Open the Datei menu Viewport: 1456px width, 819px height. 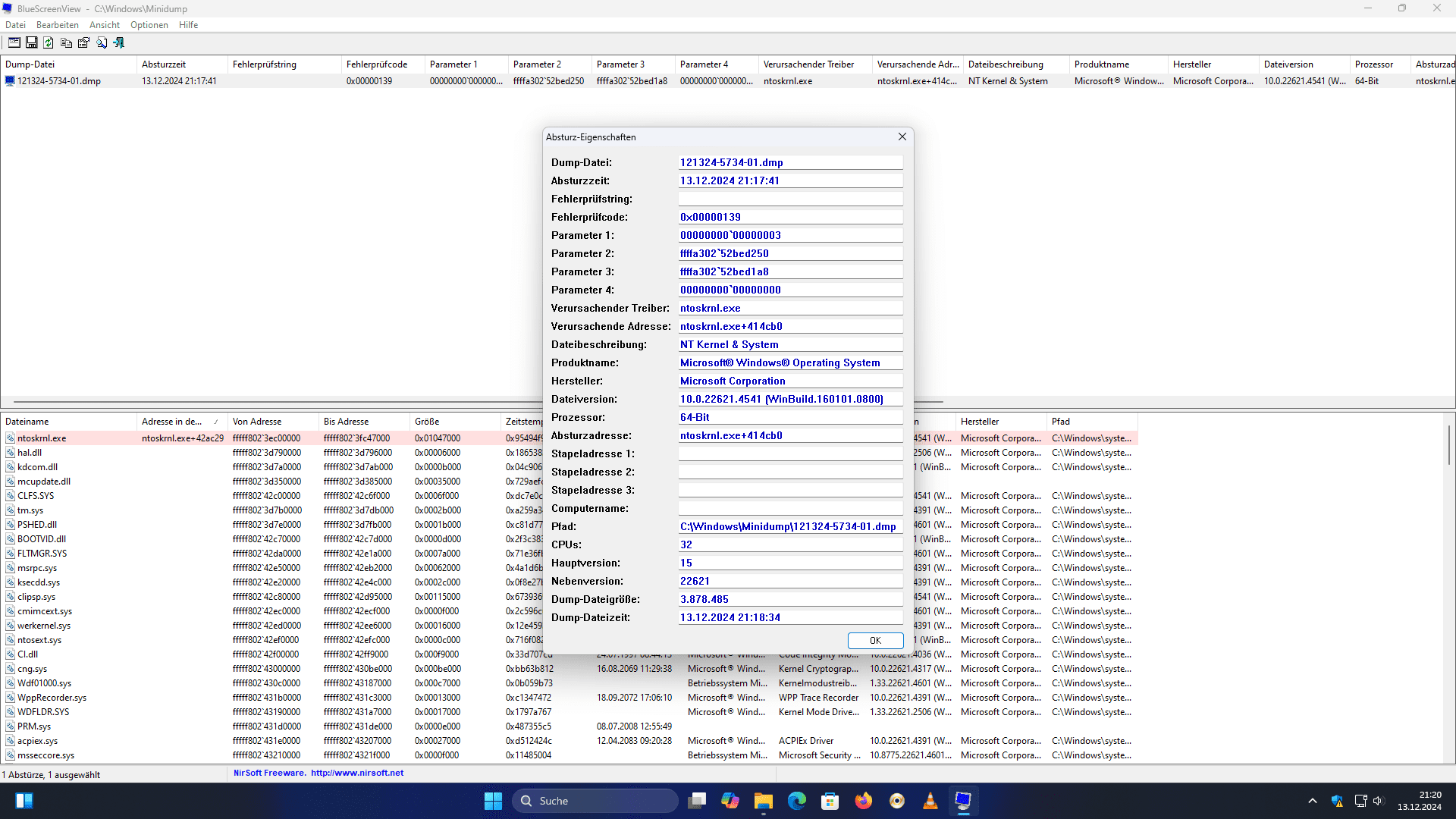[15, 25]
